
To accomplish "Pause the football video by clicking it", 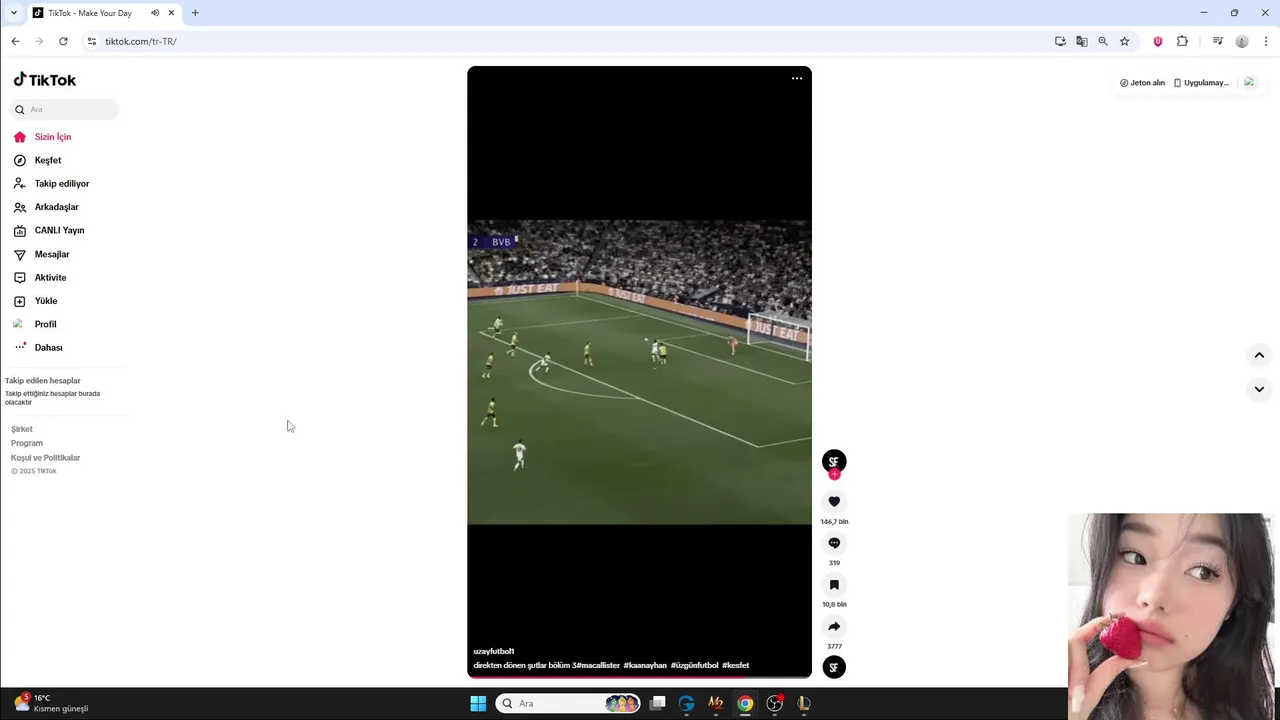I will pyautogui.click(x=639, y=372).
